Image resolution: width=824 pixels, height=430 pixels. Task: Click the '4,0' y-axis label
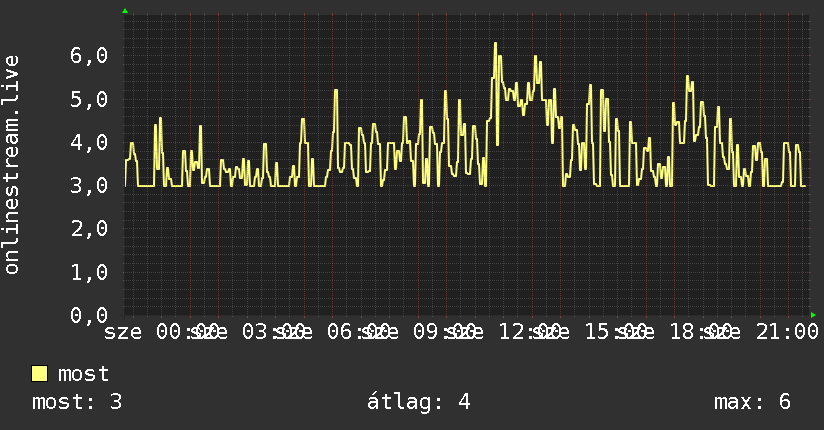coord(89,142)
